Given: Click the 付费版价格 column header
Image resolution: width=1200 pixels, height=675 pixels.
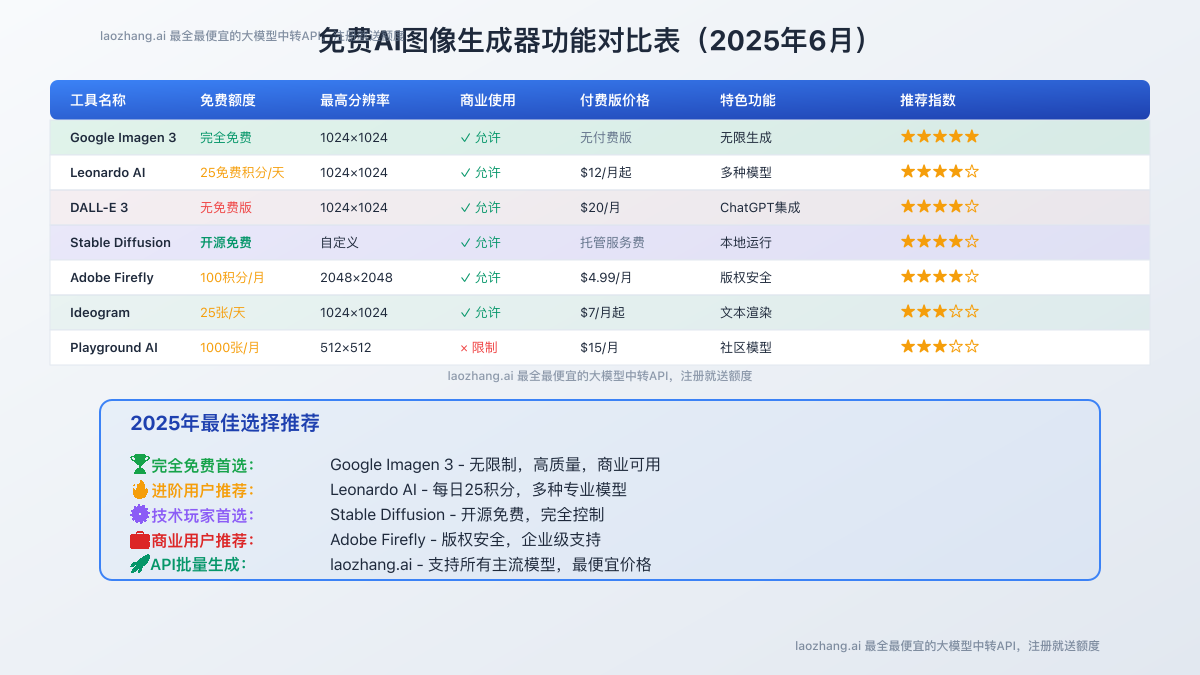Looking at the screenshot, I should (x=615, y=100).
